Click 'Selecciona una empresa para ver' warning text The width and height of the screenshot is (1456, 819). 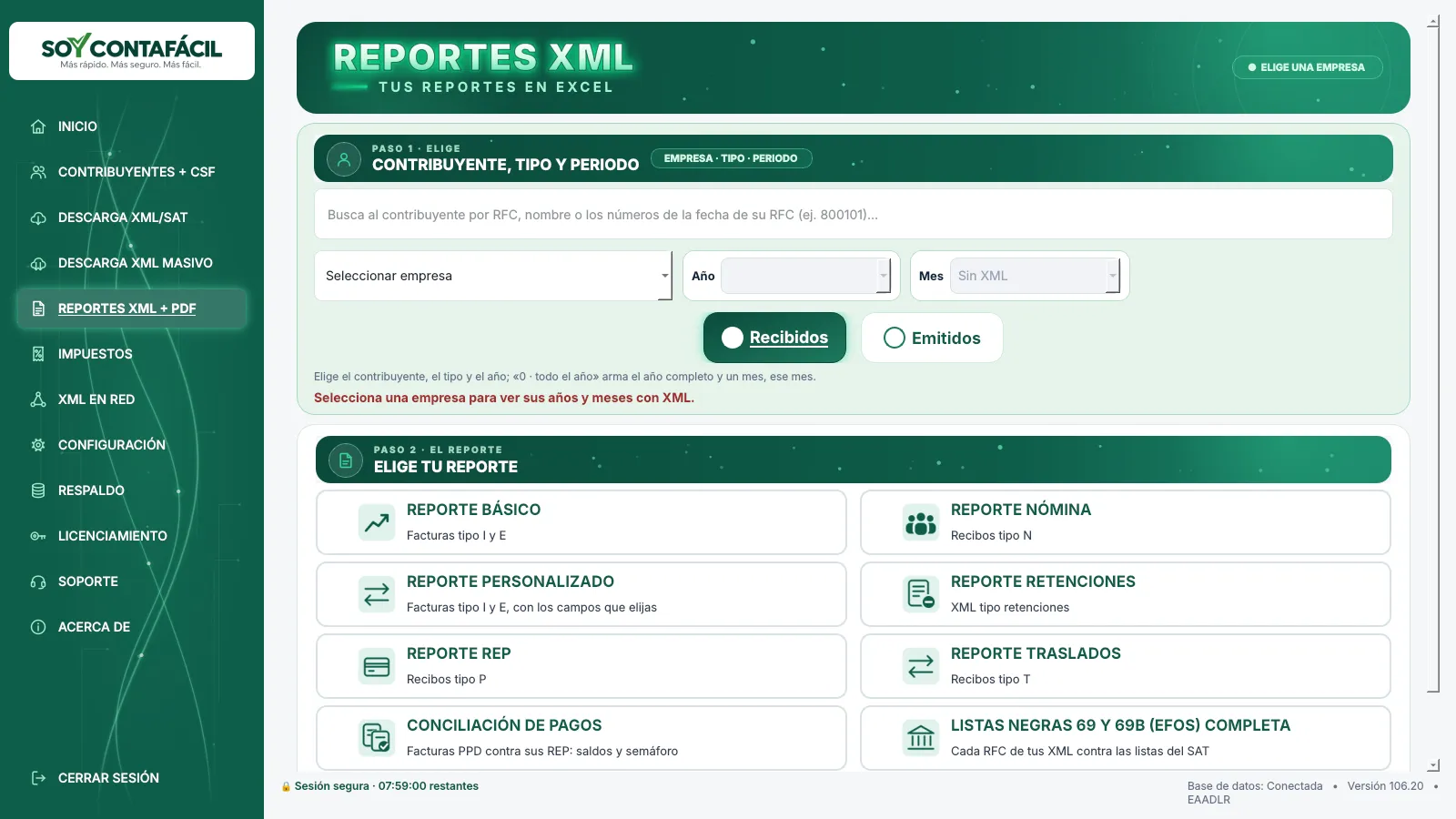[504, 398]
